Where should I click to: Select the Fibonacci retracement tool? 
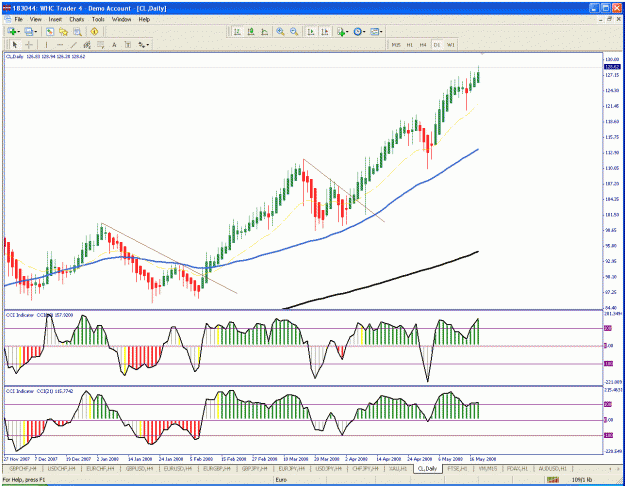tap(100, 45)
